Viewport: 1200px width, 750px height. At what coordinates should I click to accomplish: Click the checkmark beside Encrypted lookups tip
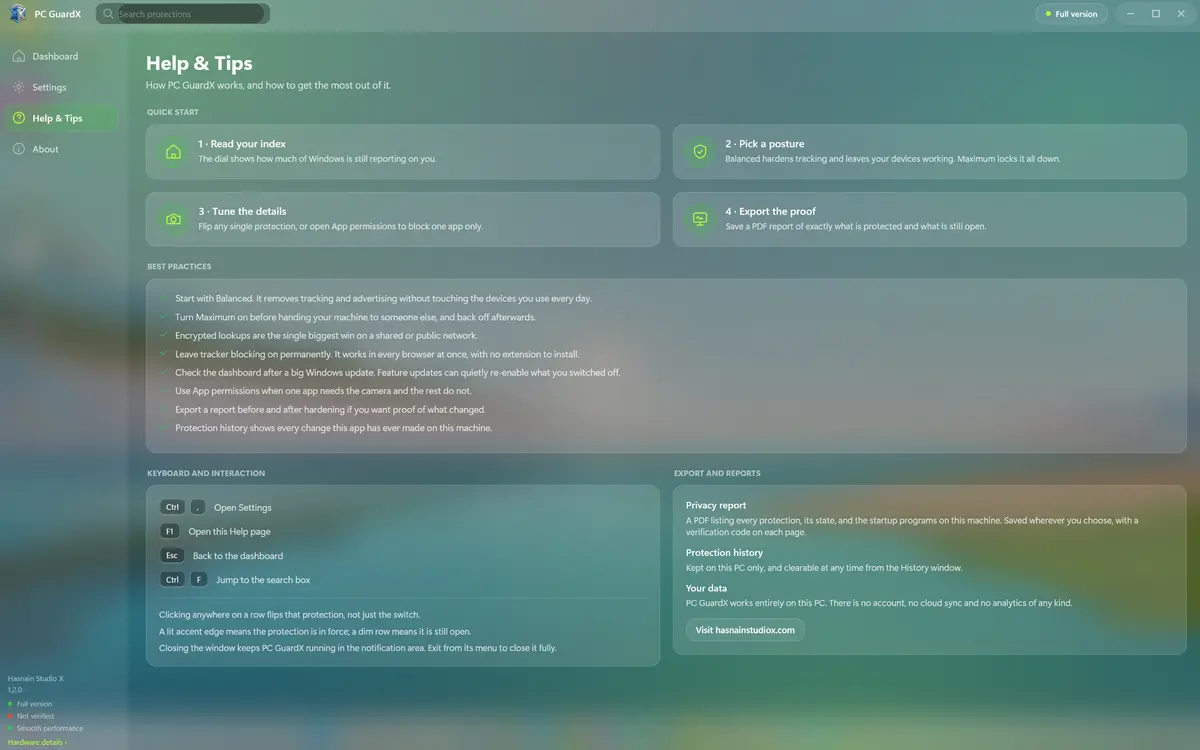click(164, 335)
